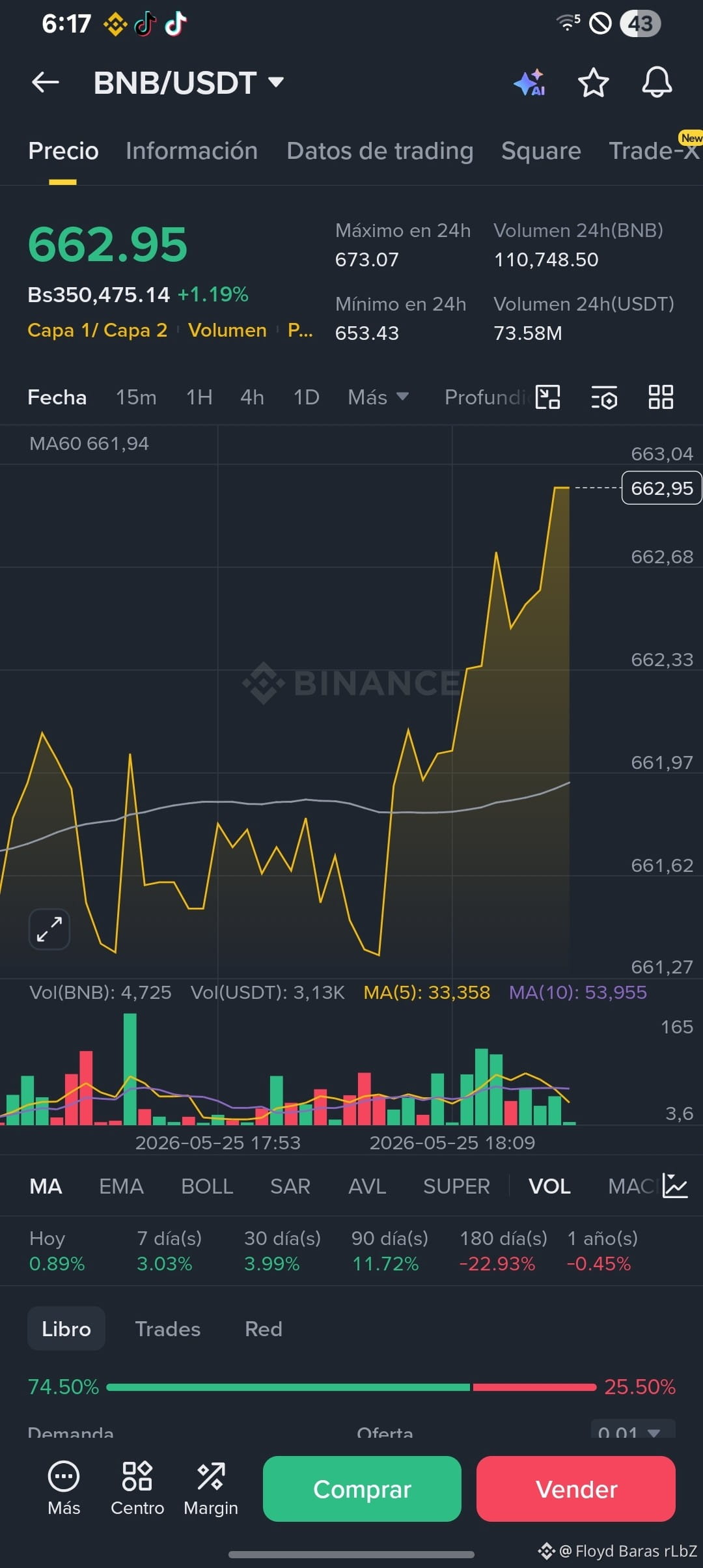
Task: Open Binance notification icon in status bar
Action: (x=115, y=25)
